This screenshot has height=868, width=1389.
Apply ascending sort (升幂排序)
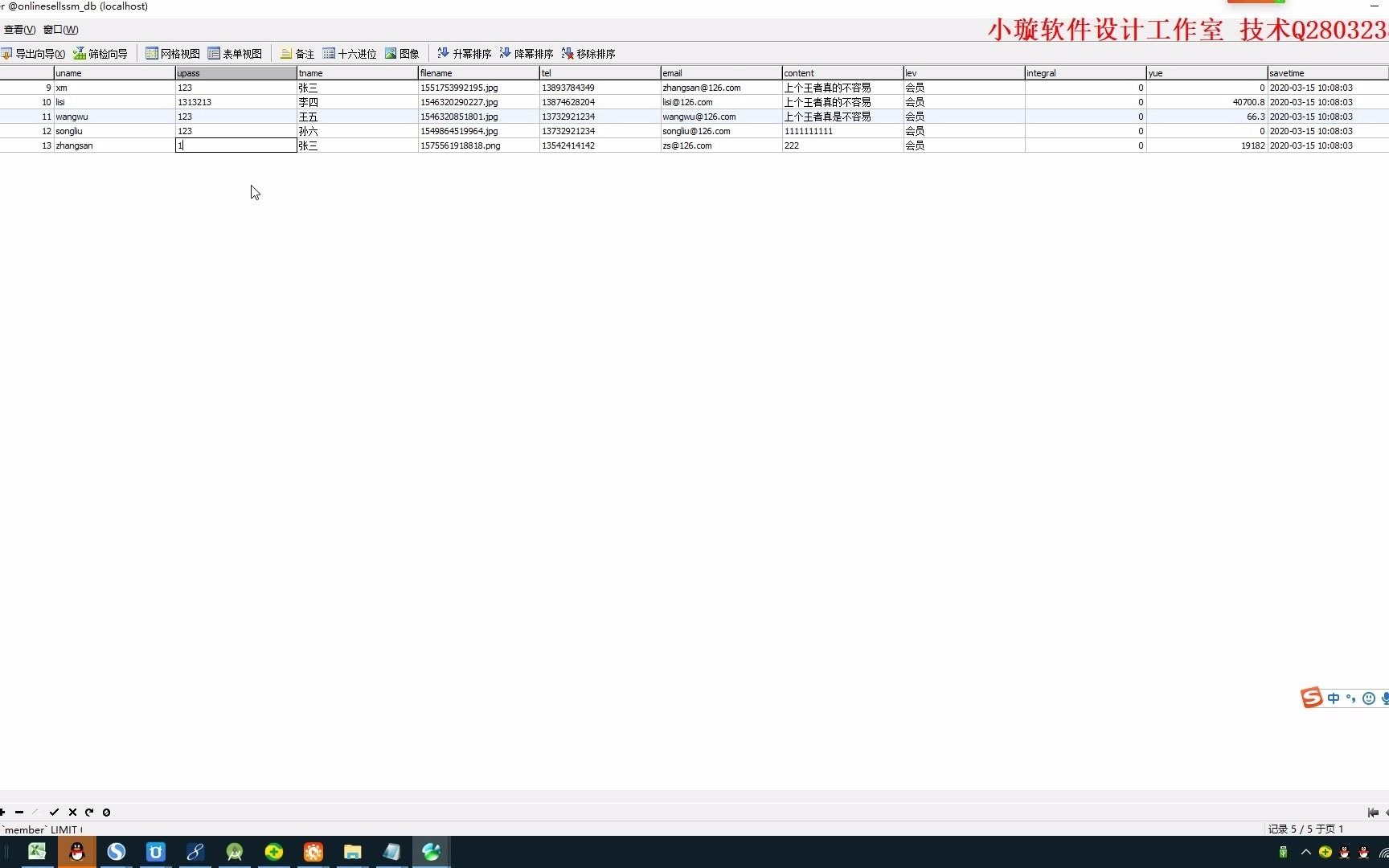(x=465, y=54)
